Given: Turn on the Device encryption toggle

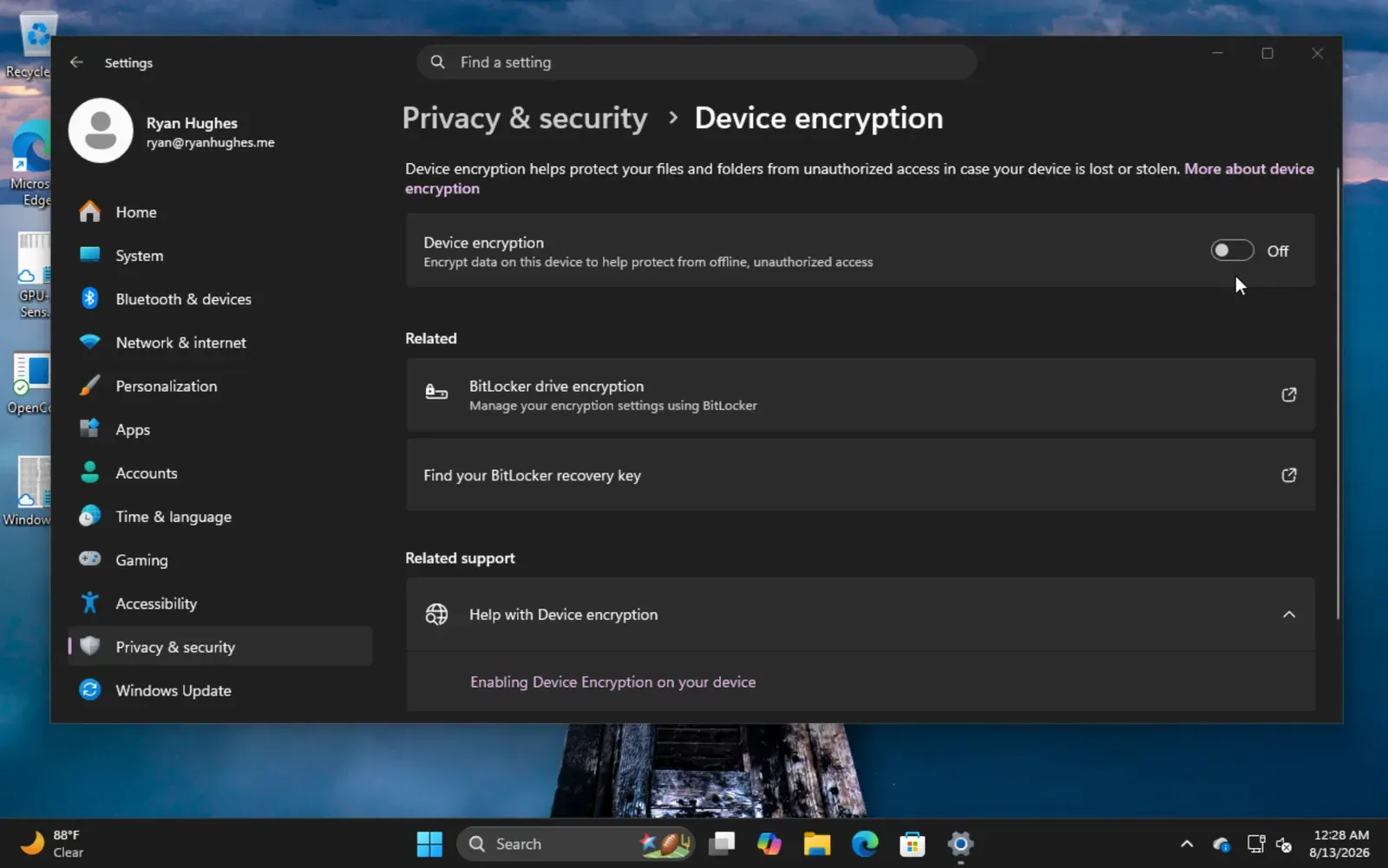Looking at the screenshot, I should 1232,251.
